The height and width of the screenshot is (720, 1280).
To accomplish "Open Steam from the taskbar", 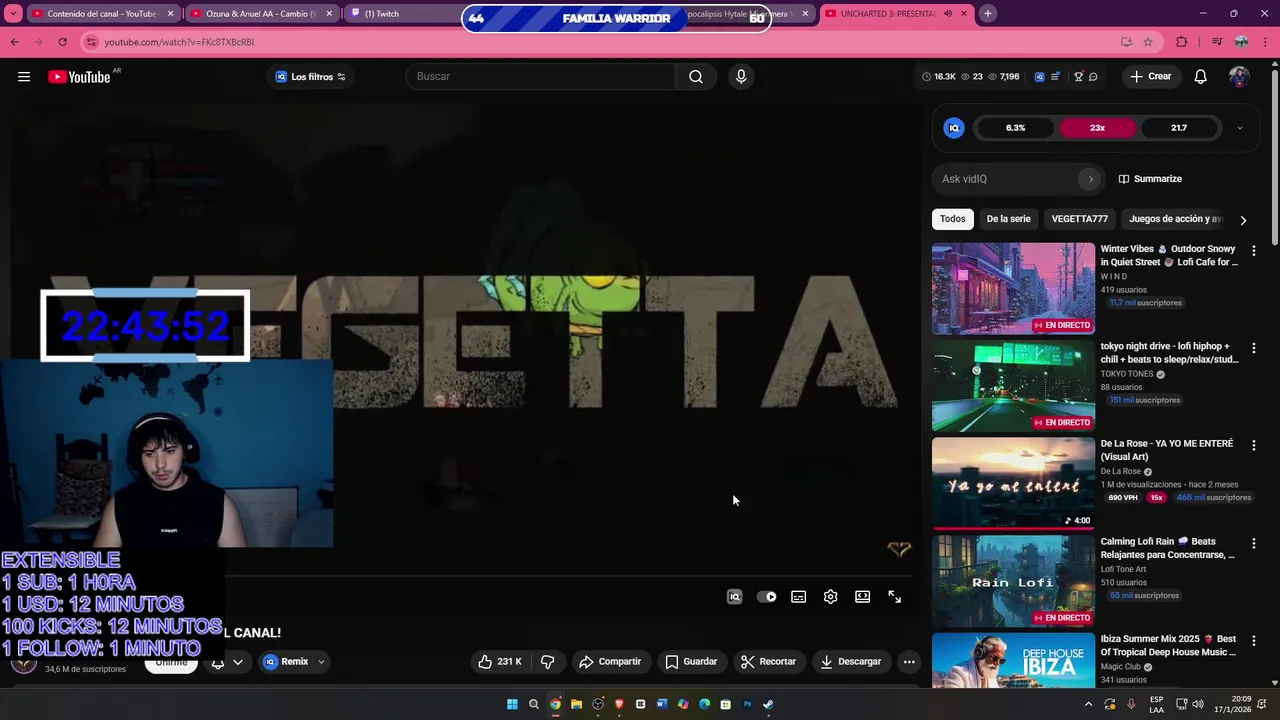I will (x=768, y=704).
